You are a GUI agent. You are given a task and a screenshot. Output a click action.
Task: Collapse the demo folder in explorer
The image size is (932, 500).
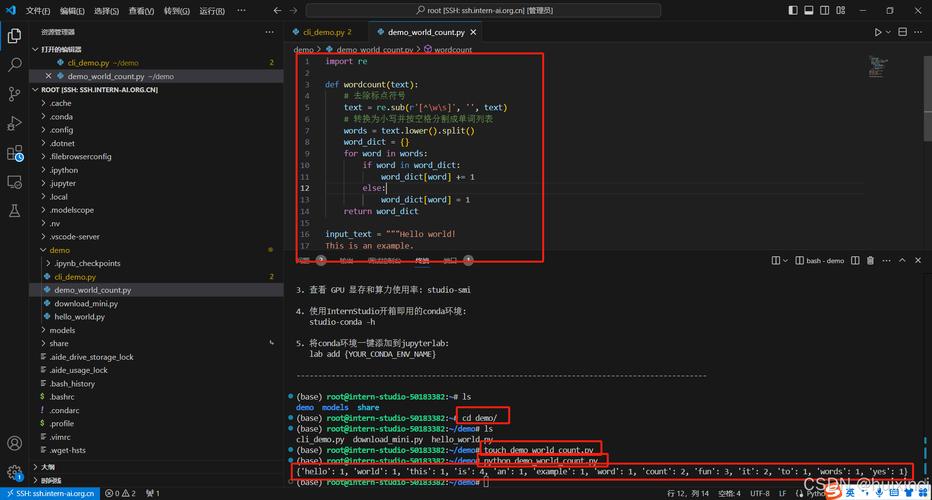[x=58, y=250]
